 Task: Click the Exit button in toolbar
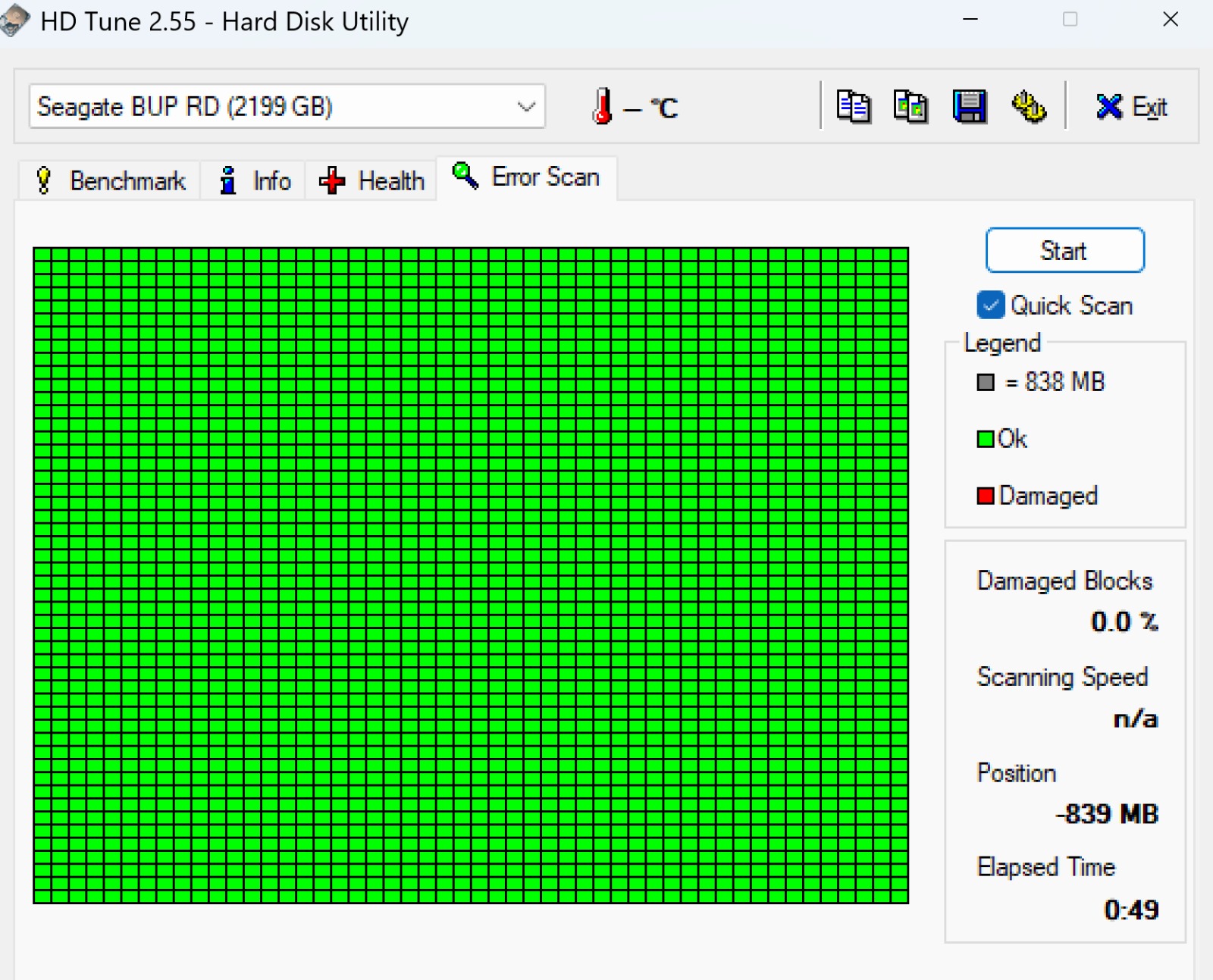click(1131, 107)
